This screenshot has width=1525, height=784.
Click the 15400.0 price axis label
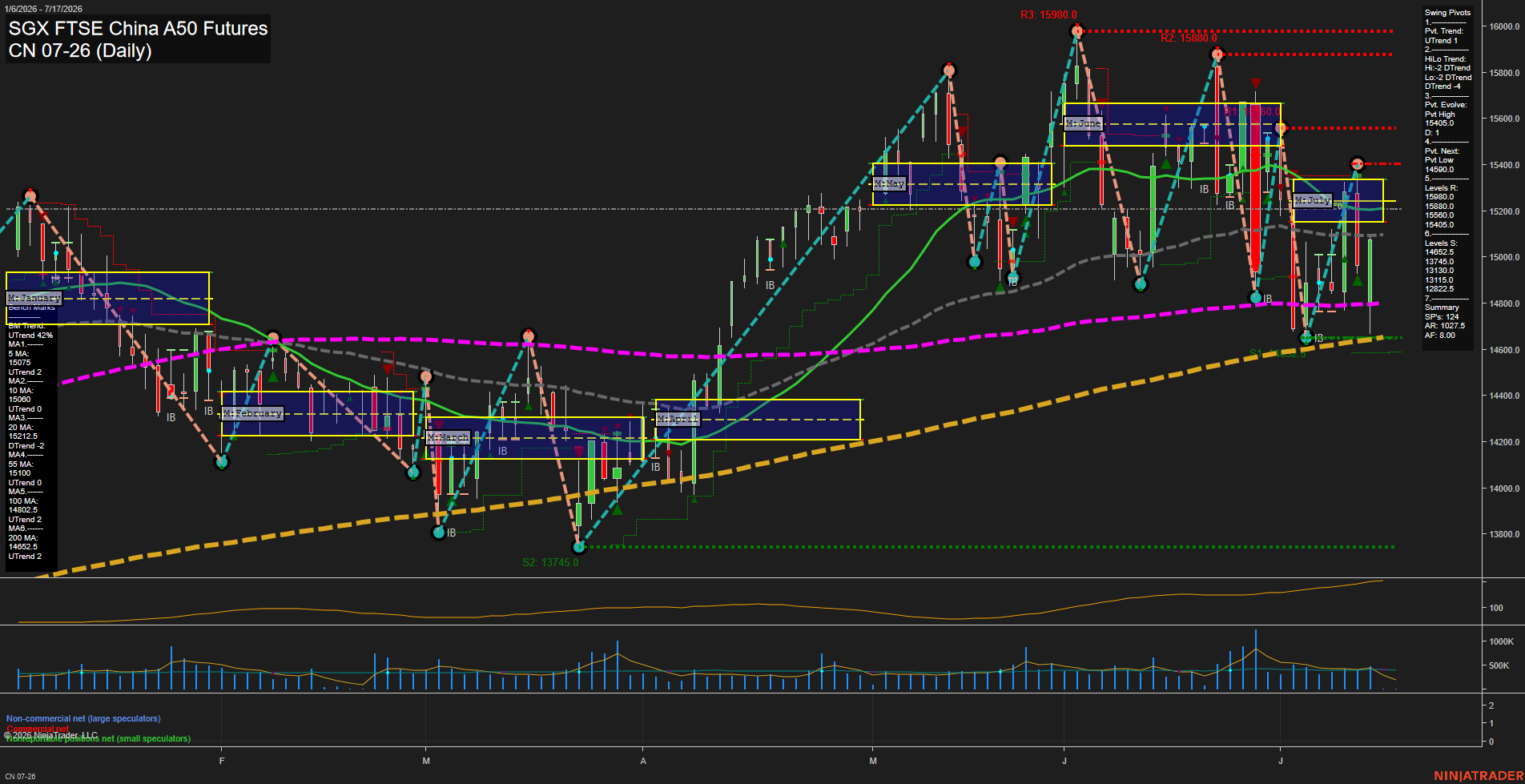click(x=1504, y=165)
